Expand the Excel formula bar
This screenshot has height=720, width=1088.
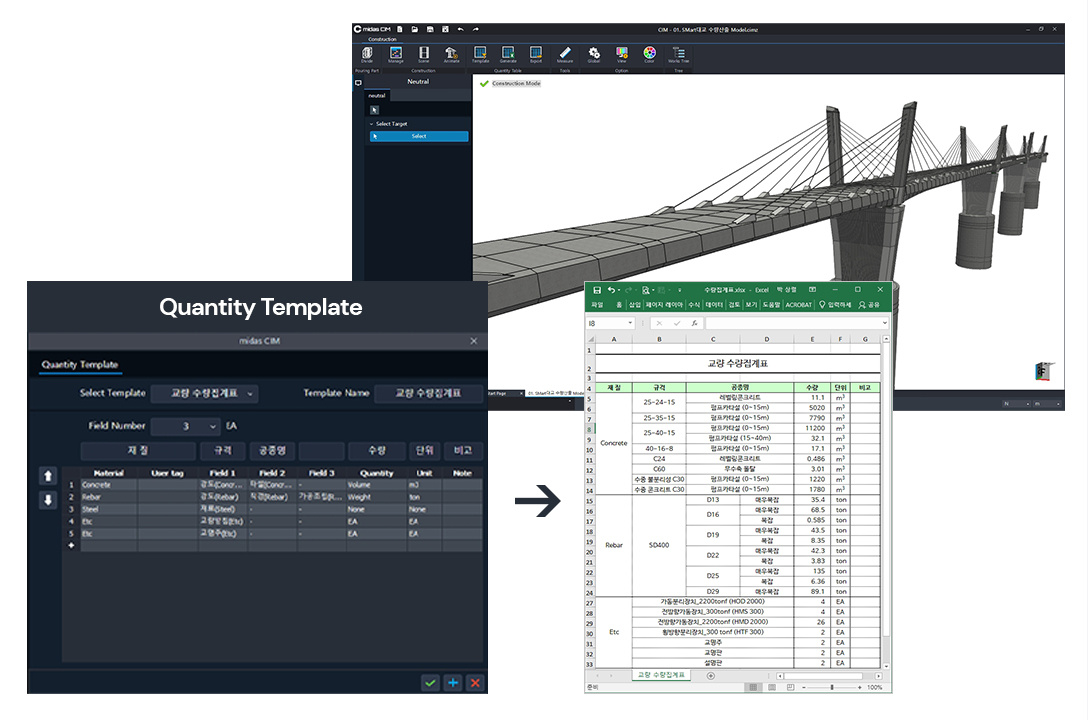tap(884, 323)
